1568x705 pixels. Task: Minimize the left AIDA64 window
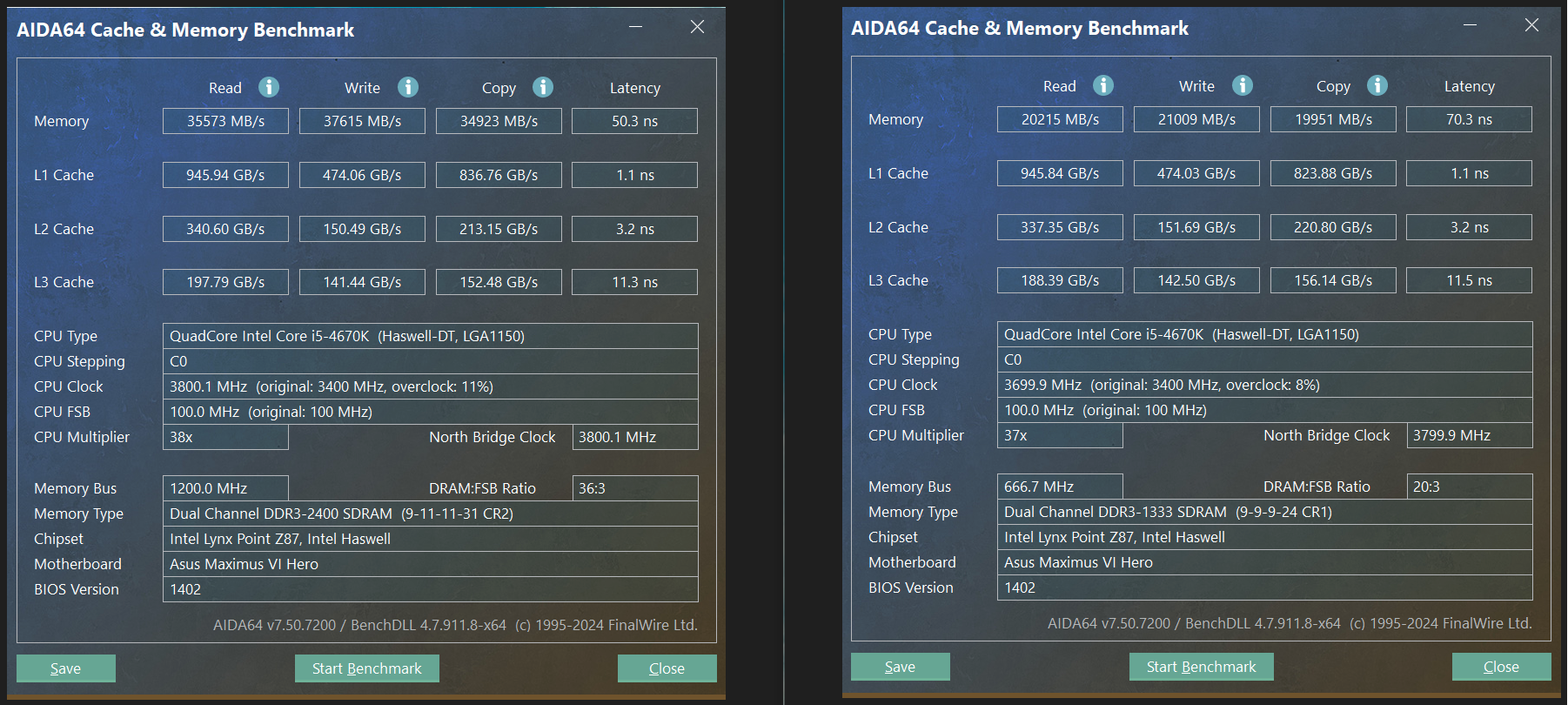coord(636,27)
